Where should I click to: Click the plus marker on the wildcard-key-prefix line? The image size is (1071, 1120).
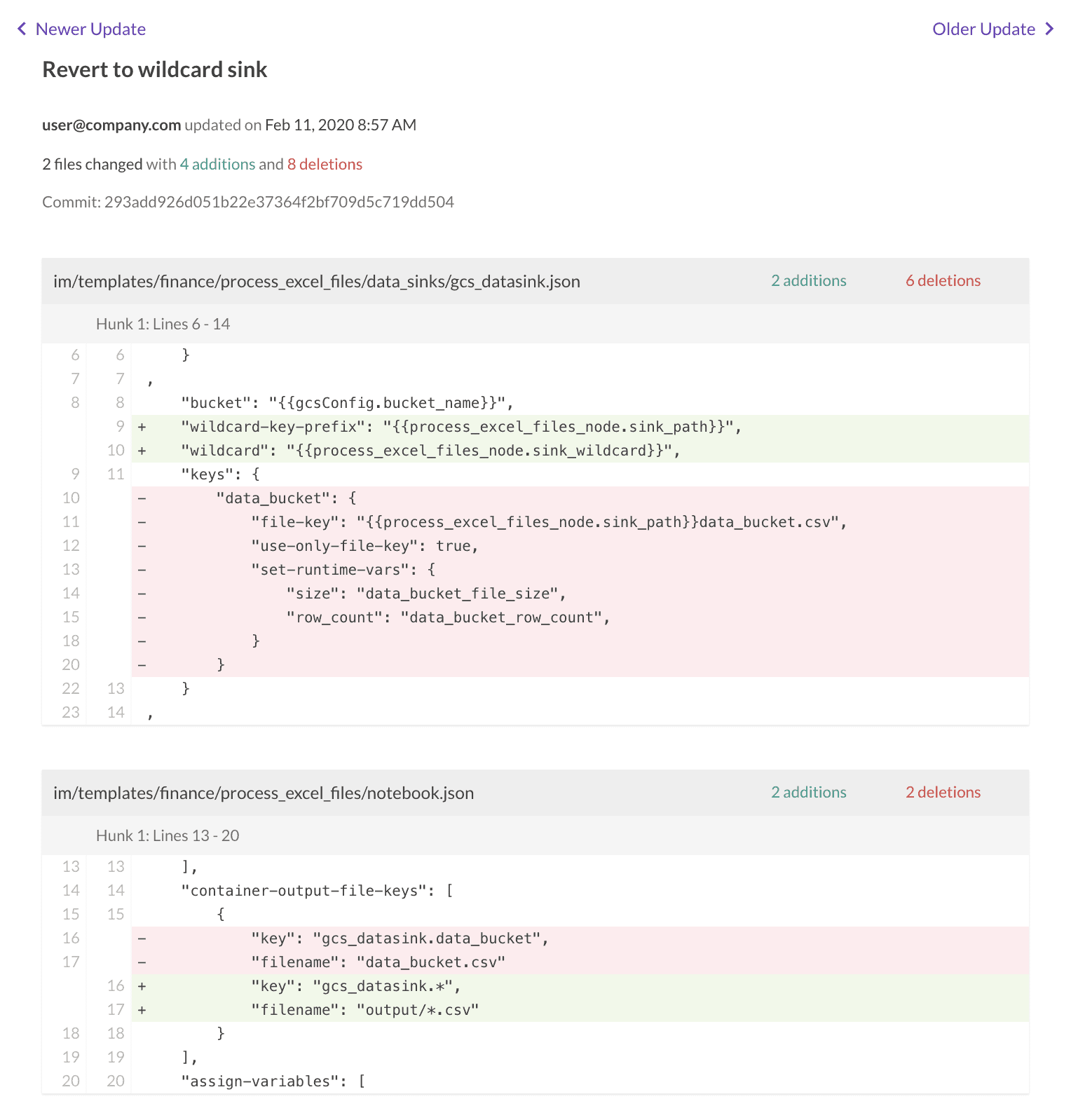point(142,426)
